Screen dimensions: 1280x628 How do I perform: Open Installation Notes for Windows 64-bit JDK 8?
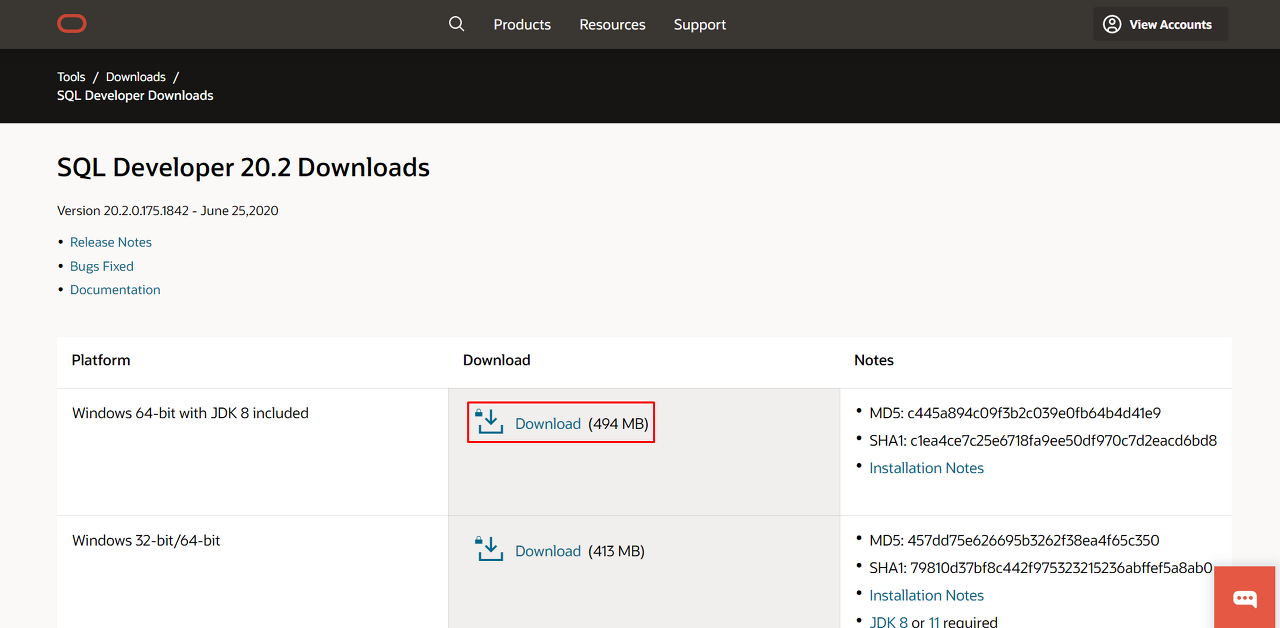[x=927, y=468]
